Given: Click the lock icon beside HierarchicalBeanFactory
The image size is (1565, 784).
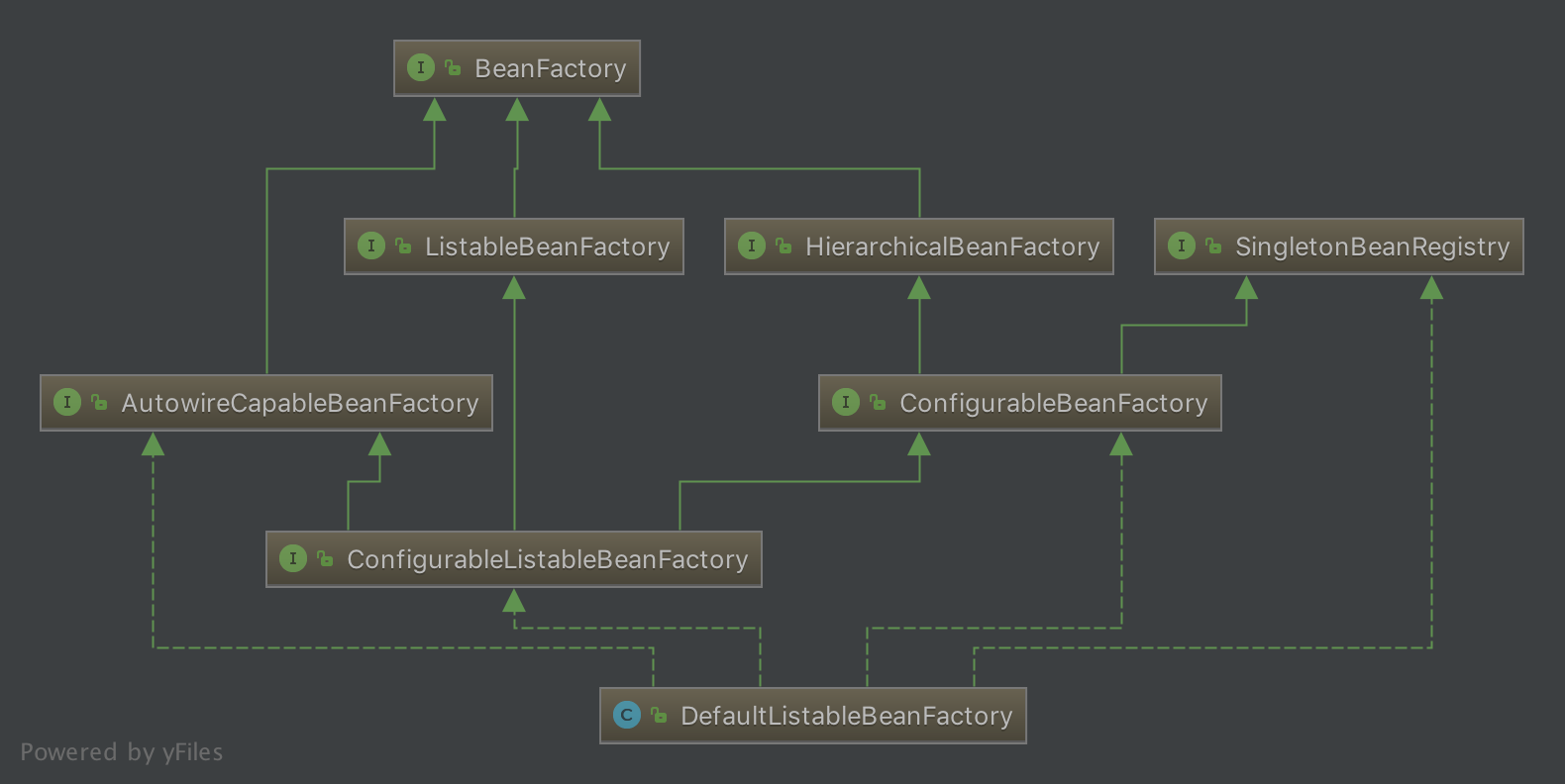Looking at the screenshot, I should [x=783, y=245].
